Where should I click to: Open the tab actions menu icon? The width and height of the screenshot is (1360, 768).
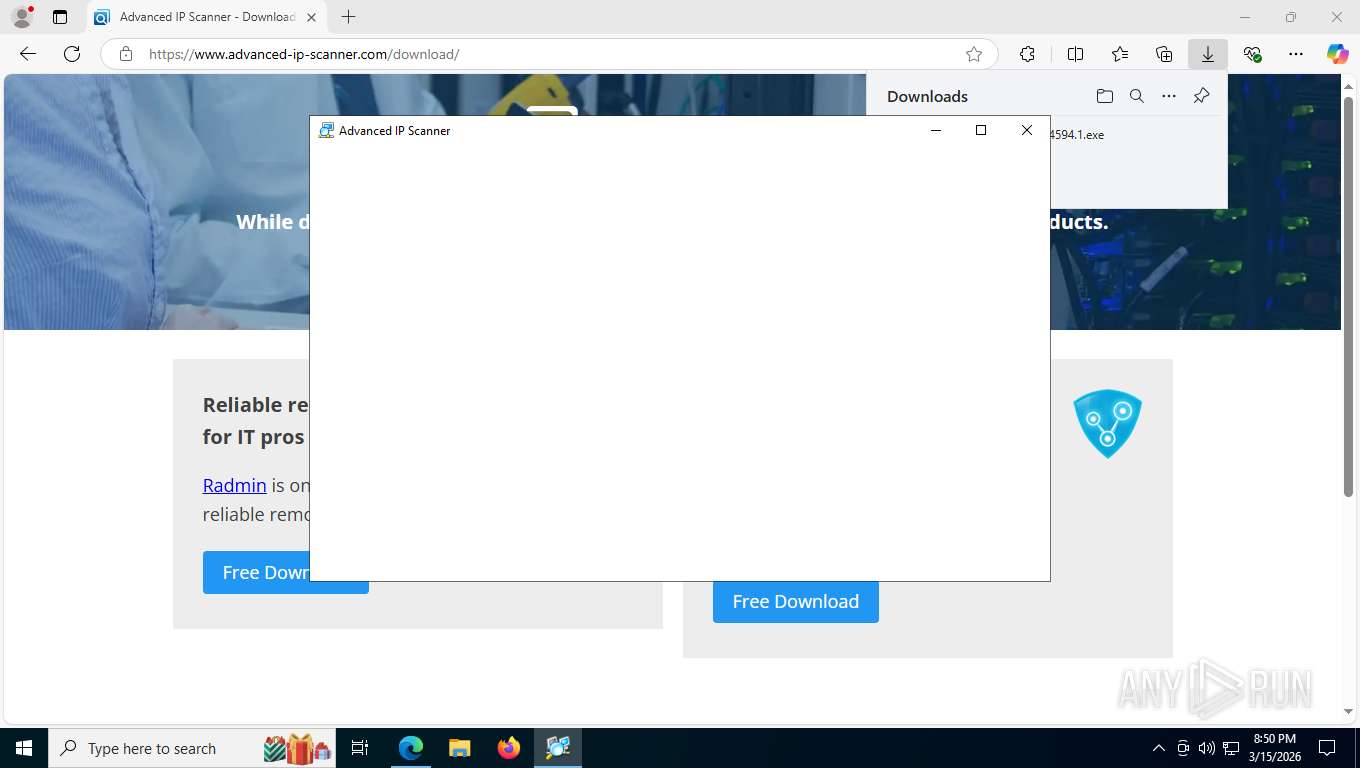(x=60, y=17)
